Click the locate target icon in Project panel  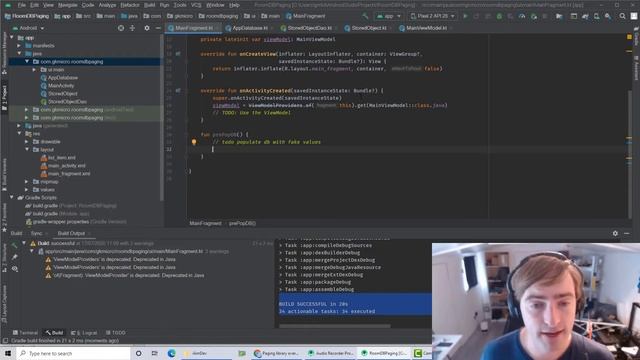pos(121,28)
